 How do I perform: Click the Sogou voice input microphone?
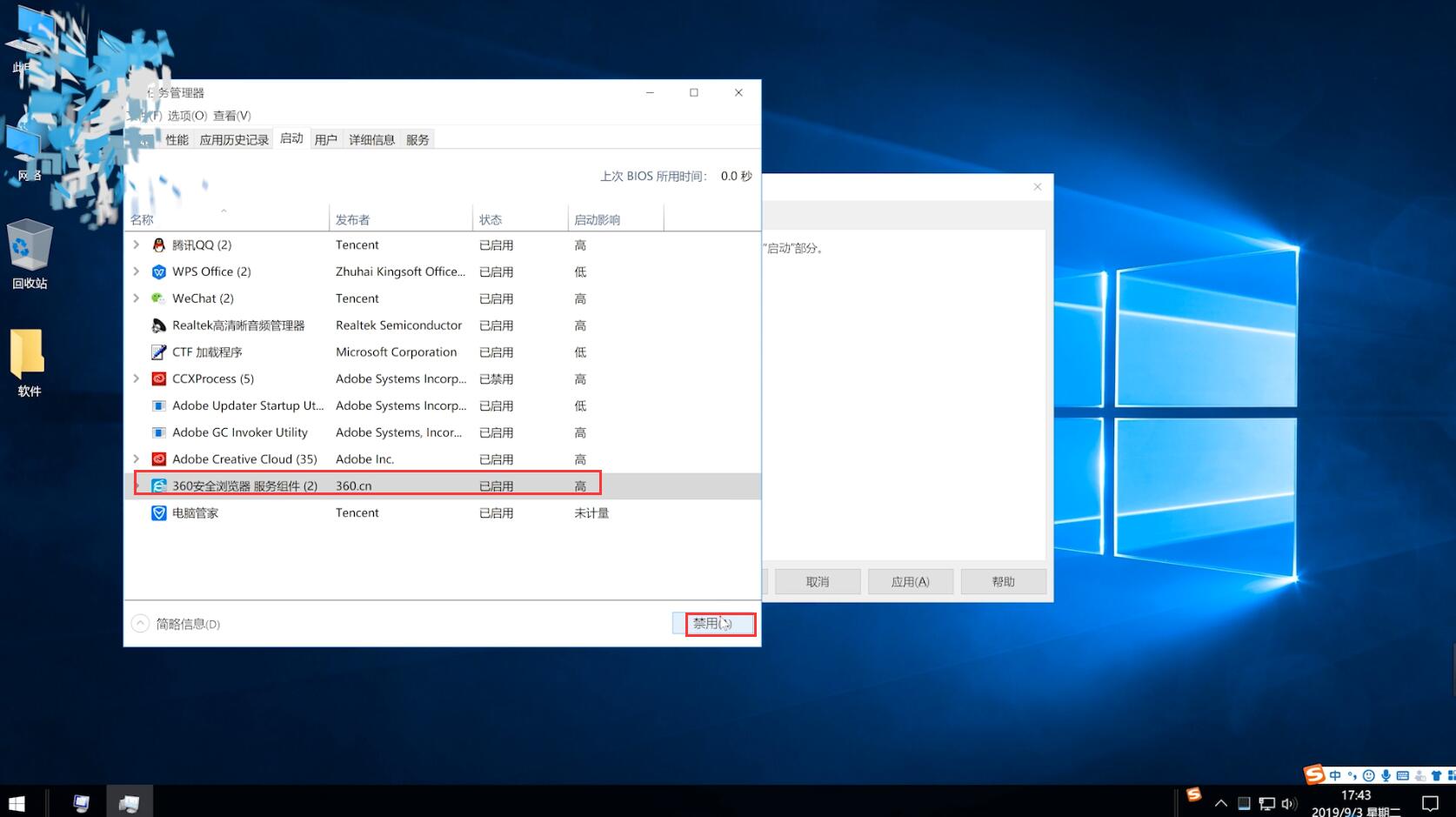pos(1386,775)
